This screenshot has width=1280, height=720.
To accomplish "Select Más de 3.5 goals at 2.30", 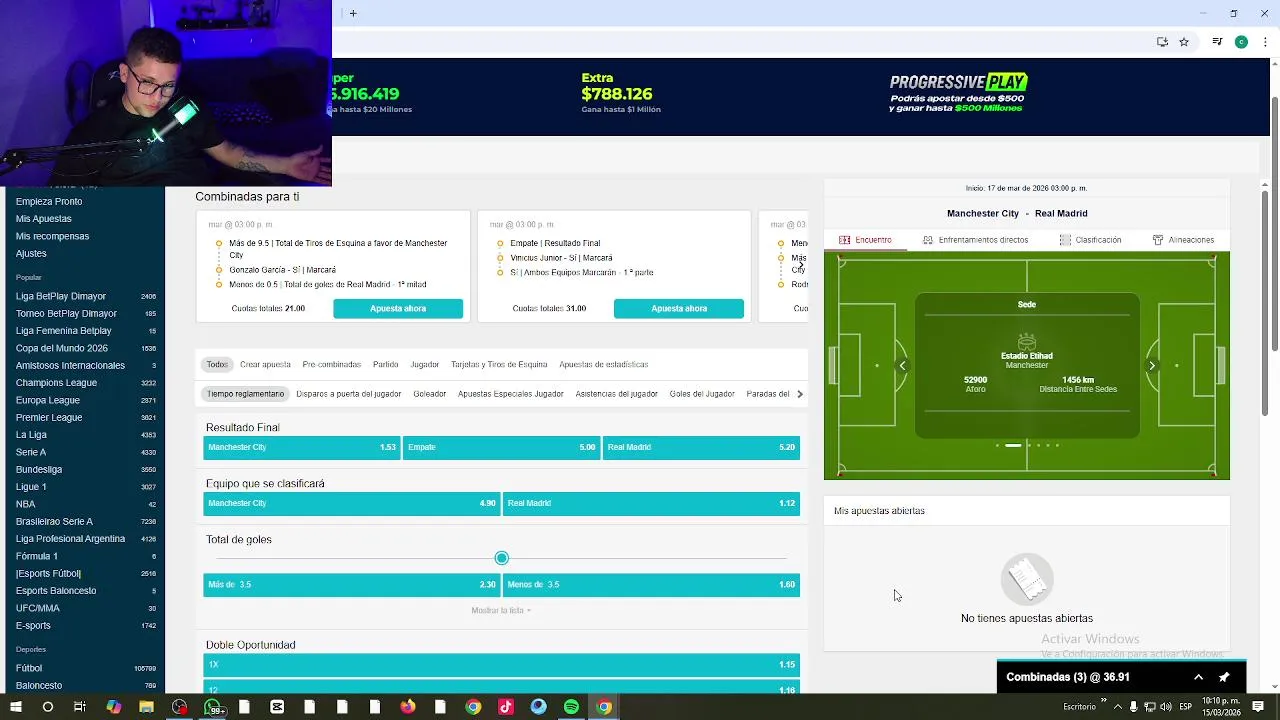I will click(351, 584).
